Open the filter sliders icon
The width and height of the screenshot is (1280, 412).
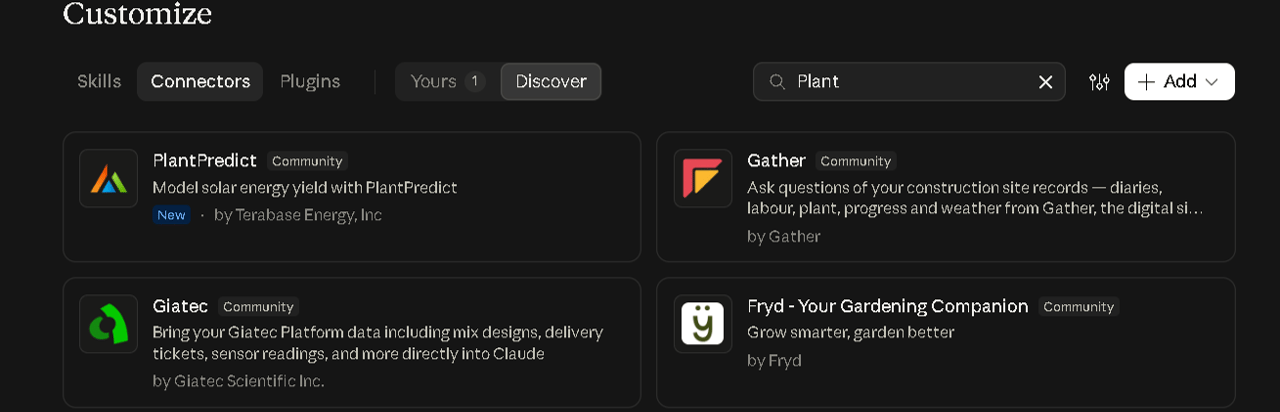(x=1099, y=82)
